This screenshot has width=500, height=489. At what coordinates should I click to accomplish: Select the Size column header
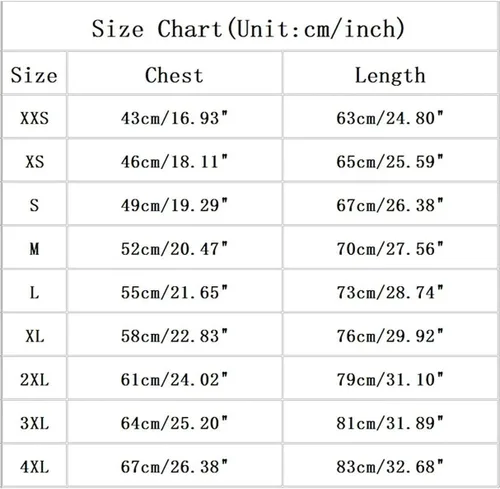(34, 75)
